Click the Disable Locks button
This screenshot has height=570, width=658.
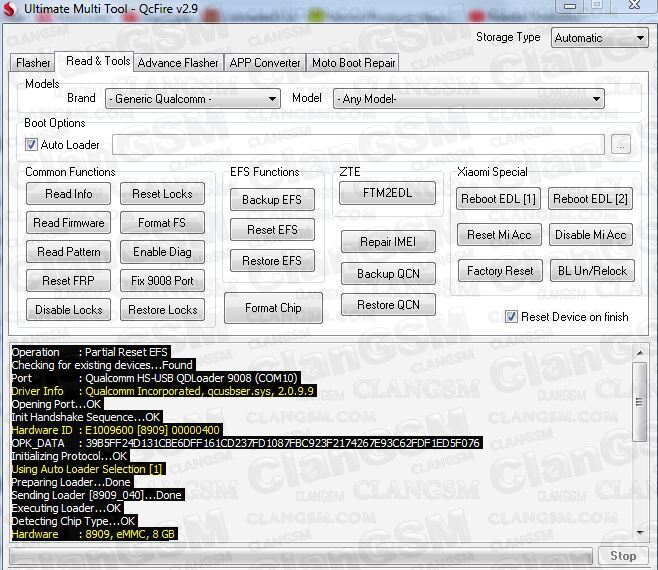pyautogui.click(x=68, y=310)
